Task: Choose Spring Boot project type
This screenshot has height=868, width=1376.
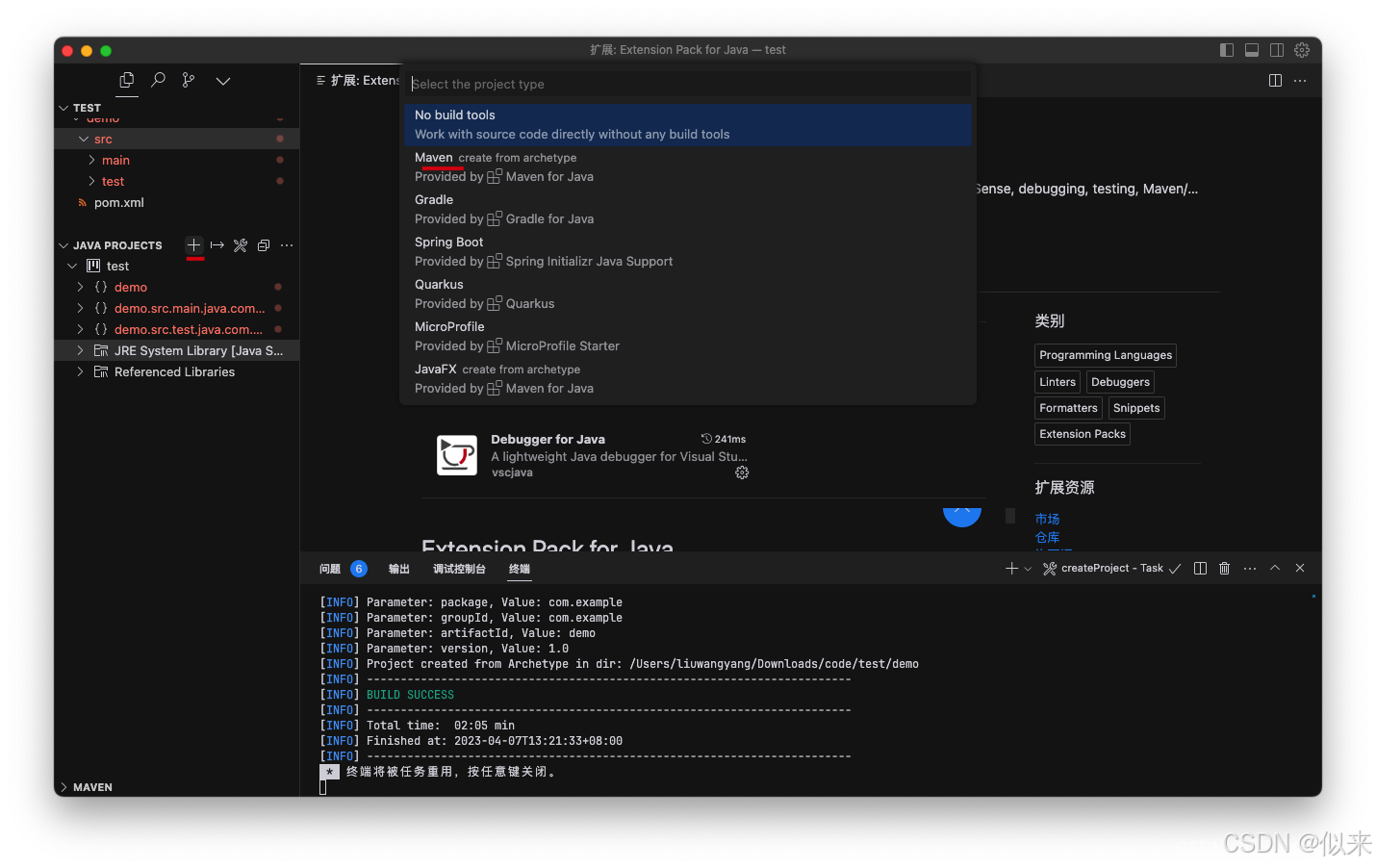Action: coord(688,252)
